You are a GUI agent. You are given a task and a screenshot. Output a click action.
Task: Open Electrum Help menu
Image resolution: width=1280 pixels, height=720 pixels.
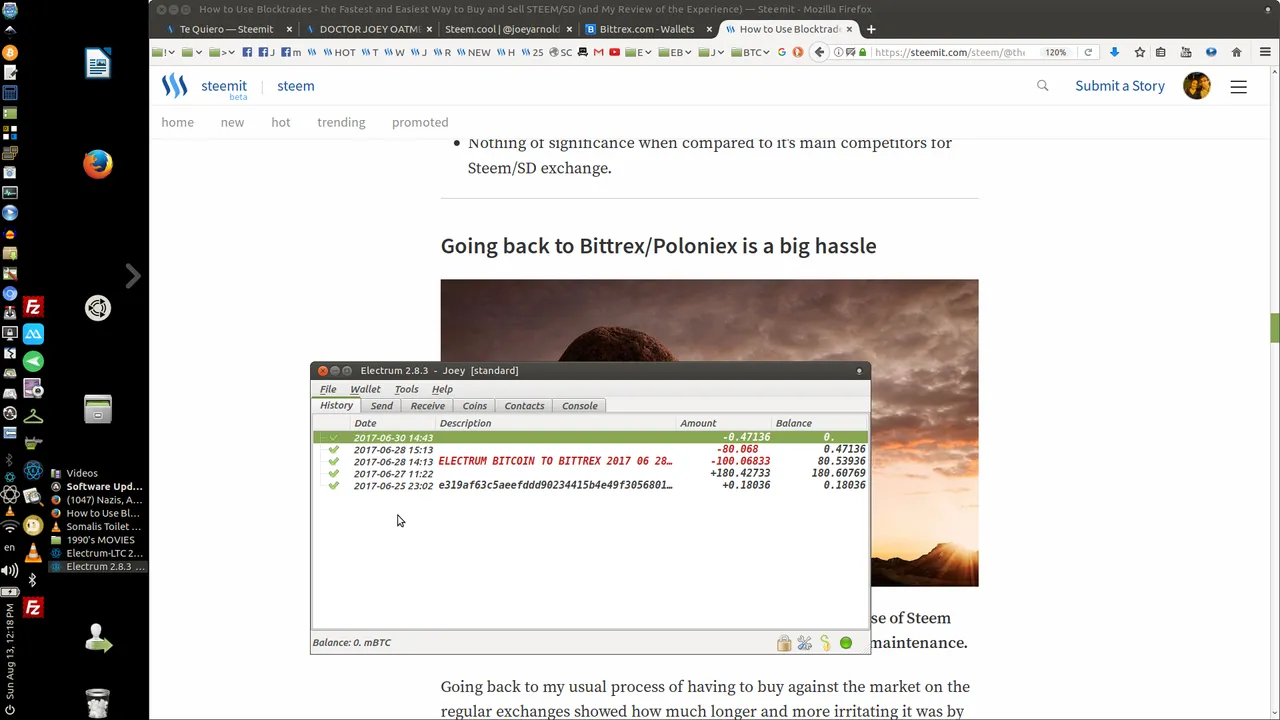[442, 389]
